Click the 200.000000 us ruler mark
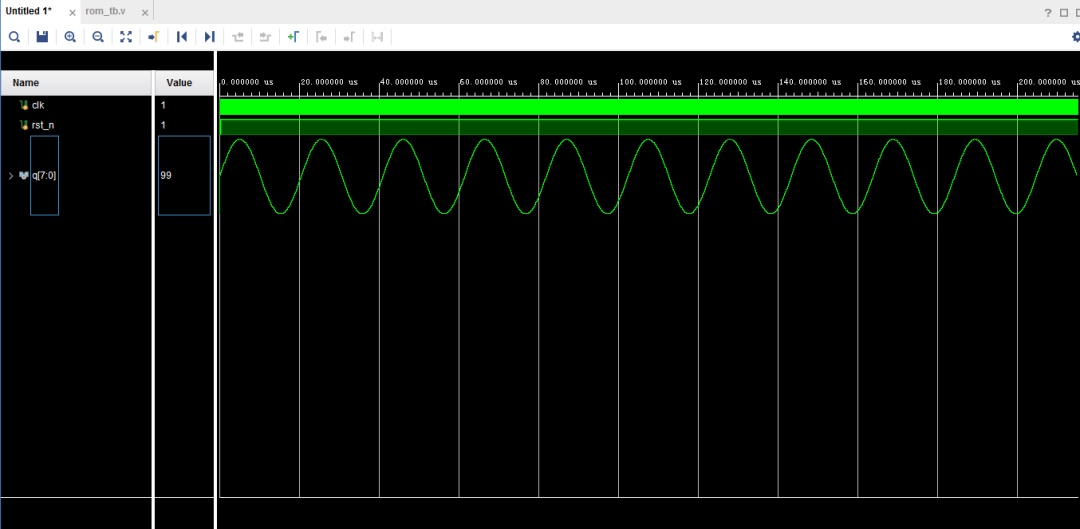Image resolution: width=1080 pixels, height=529 pixels. 1050,82
